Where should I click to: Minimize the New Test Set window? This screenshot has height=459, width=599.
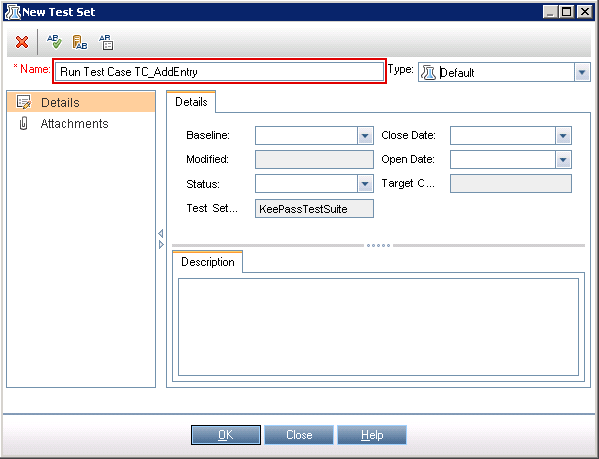coord(549,12)
